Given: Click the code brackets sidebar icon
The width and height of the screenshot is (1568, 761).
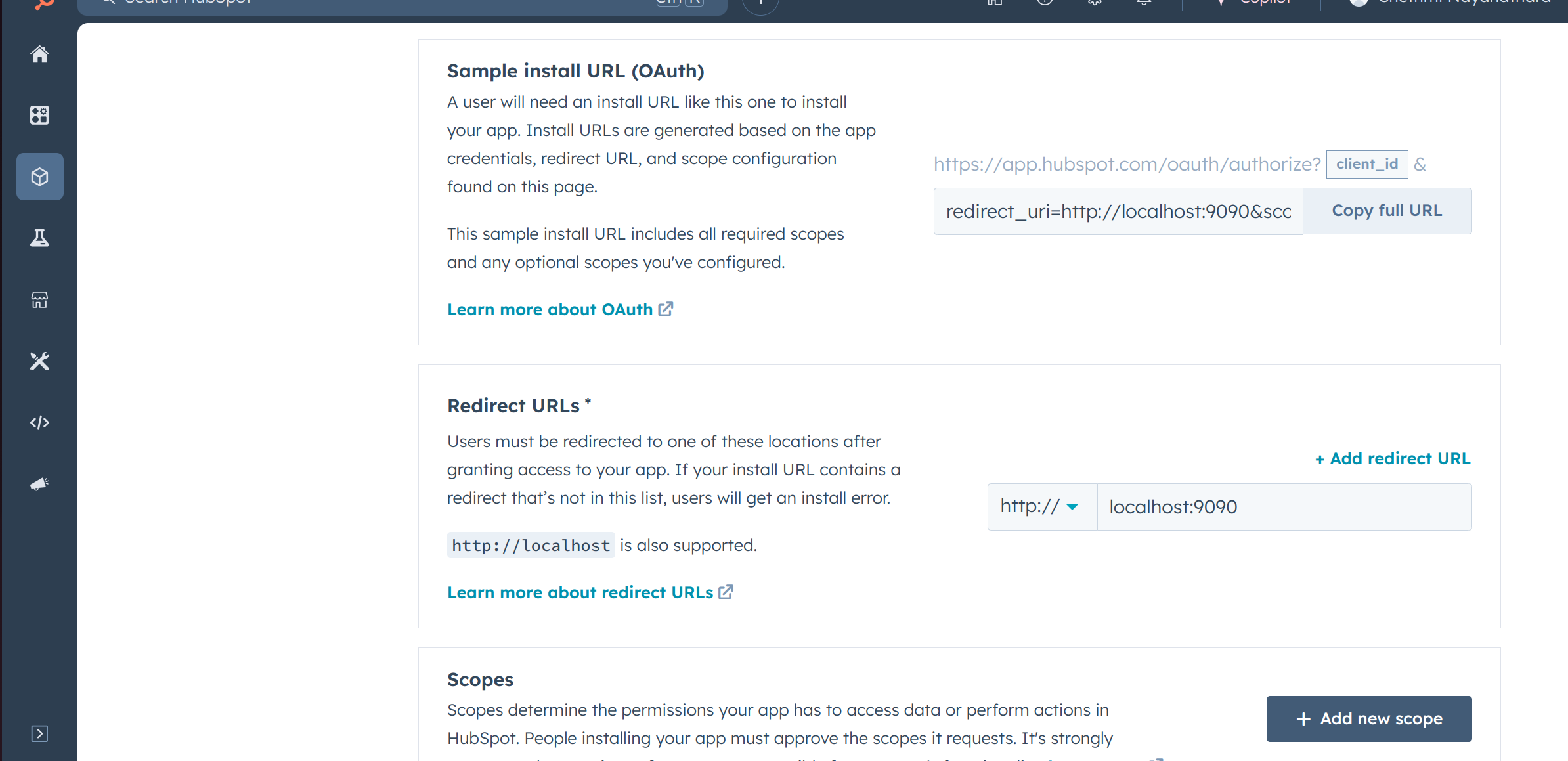Looking at the screenshot, I should click(x=39, y=422).
